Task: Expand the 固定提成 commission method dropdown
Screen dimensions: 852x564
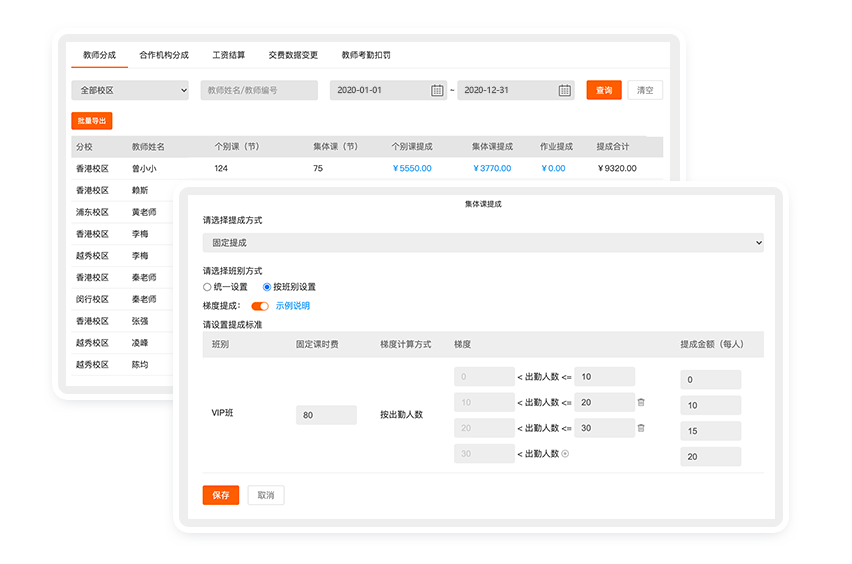Action: (482, 243)
